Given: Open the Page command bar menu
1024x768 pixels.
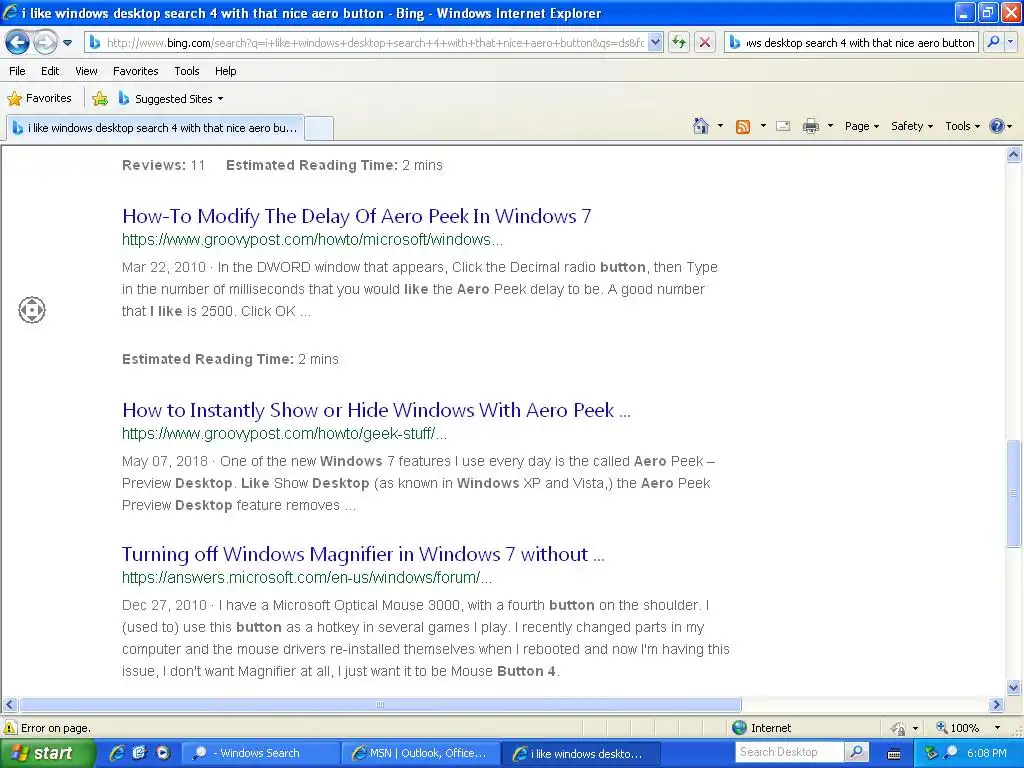Looking at the screenshot, I should point(862,126).
